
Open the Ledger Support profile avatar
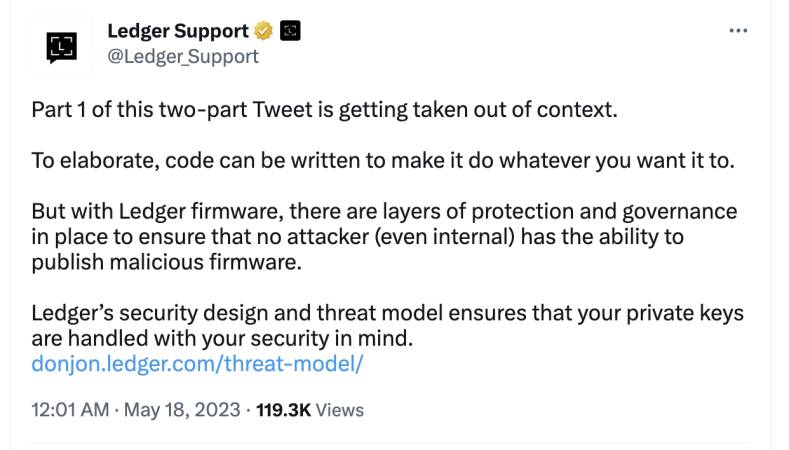point(61,47)
